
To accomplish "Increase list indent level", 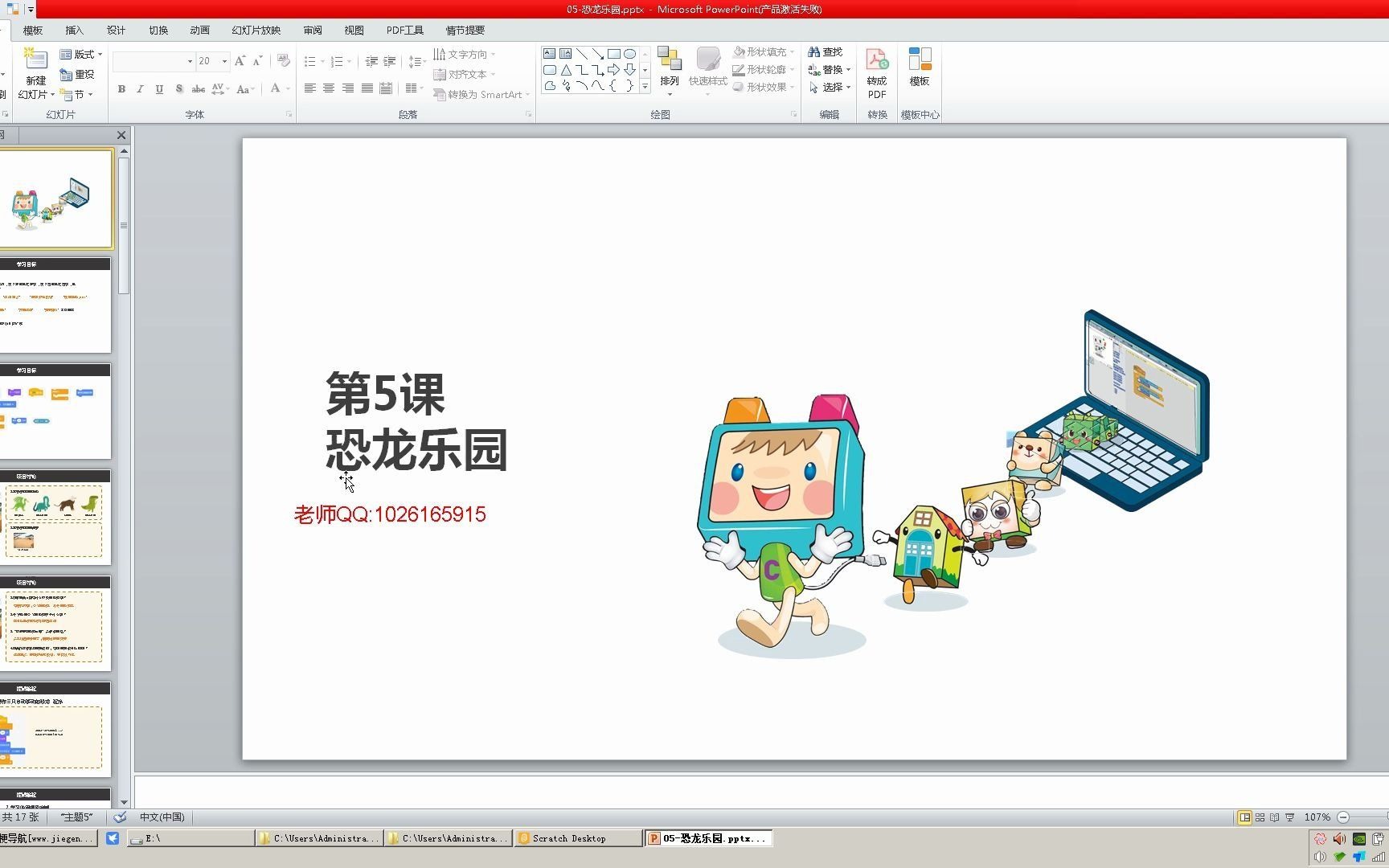I will [389, 61].
